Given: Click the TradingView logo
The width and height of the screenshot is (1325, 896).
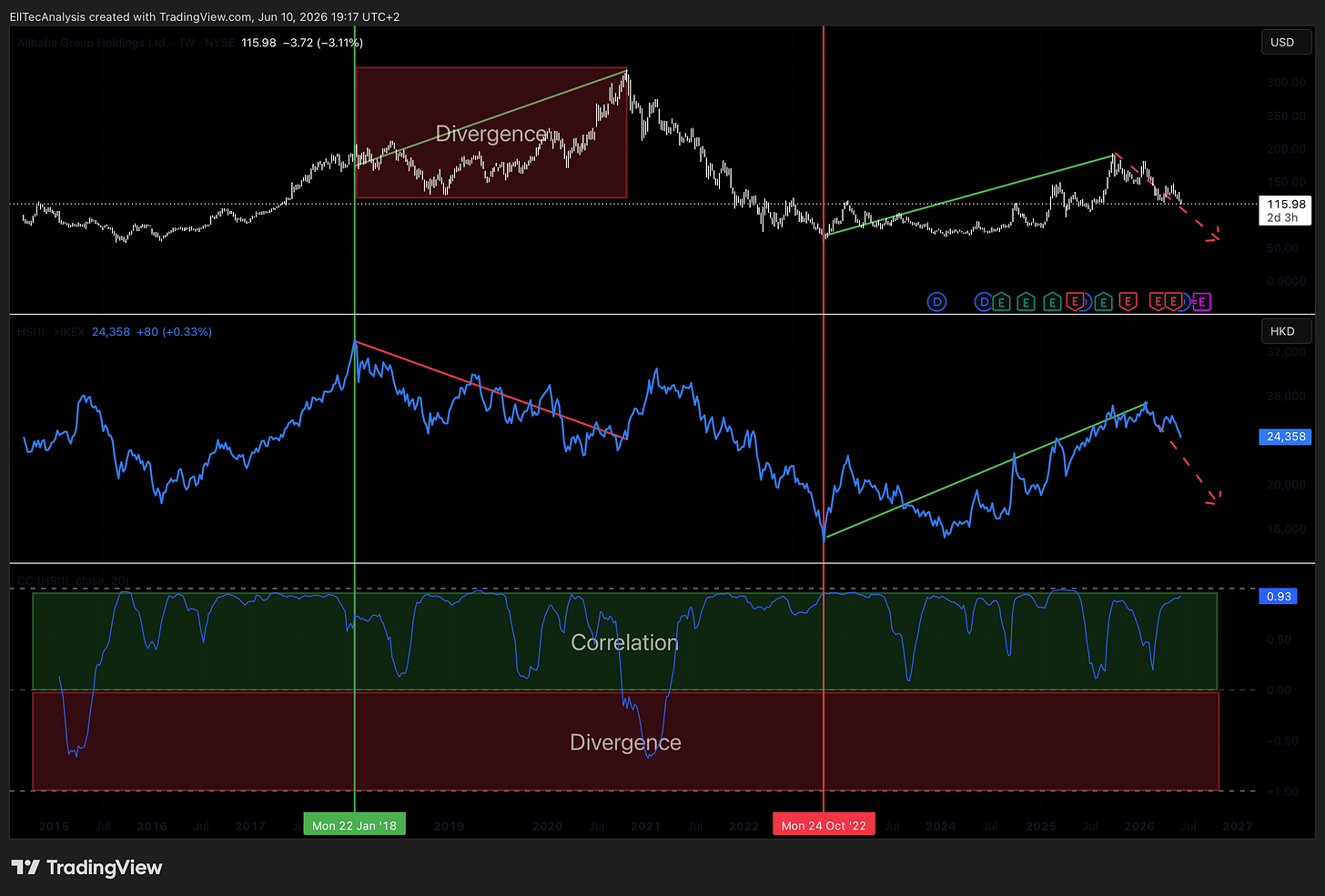Looking at the screenshot, I should (86, 867).
